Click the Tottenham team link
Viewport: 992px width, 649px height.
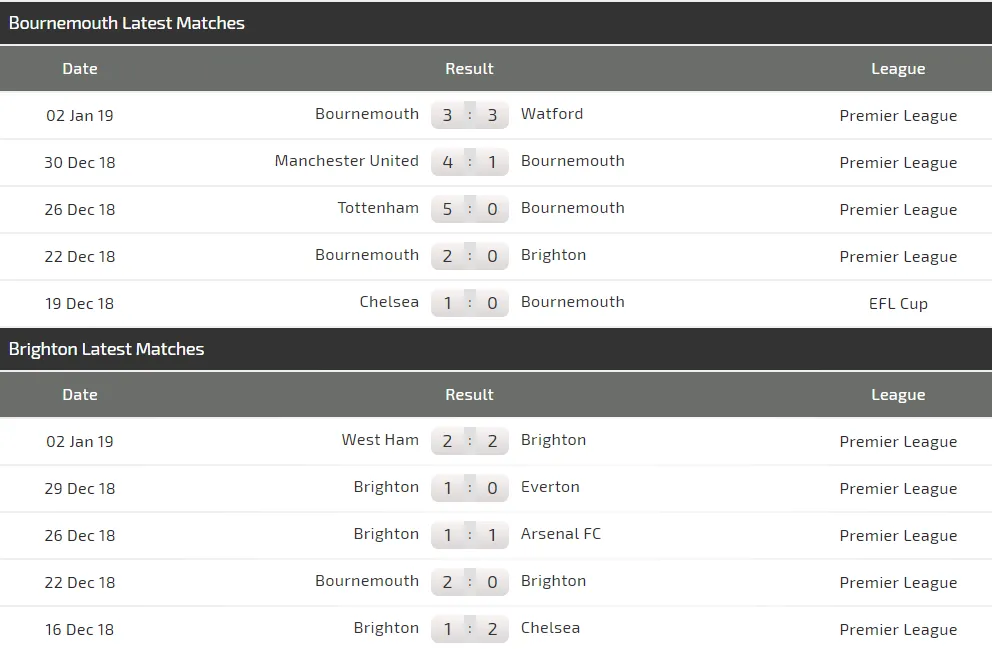(378, 208)
